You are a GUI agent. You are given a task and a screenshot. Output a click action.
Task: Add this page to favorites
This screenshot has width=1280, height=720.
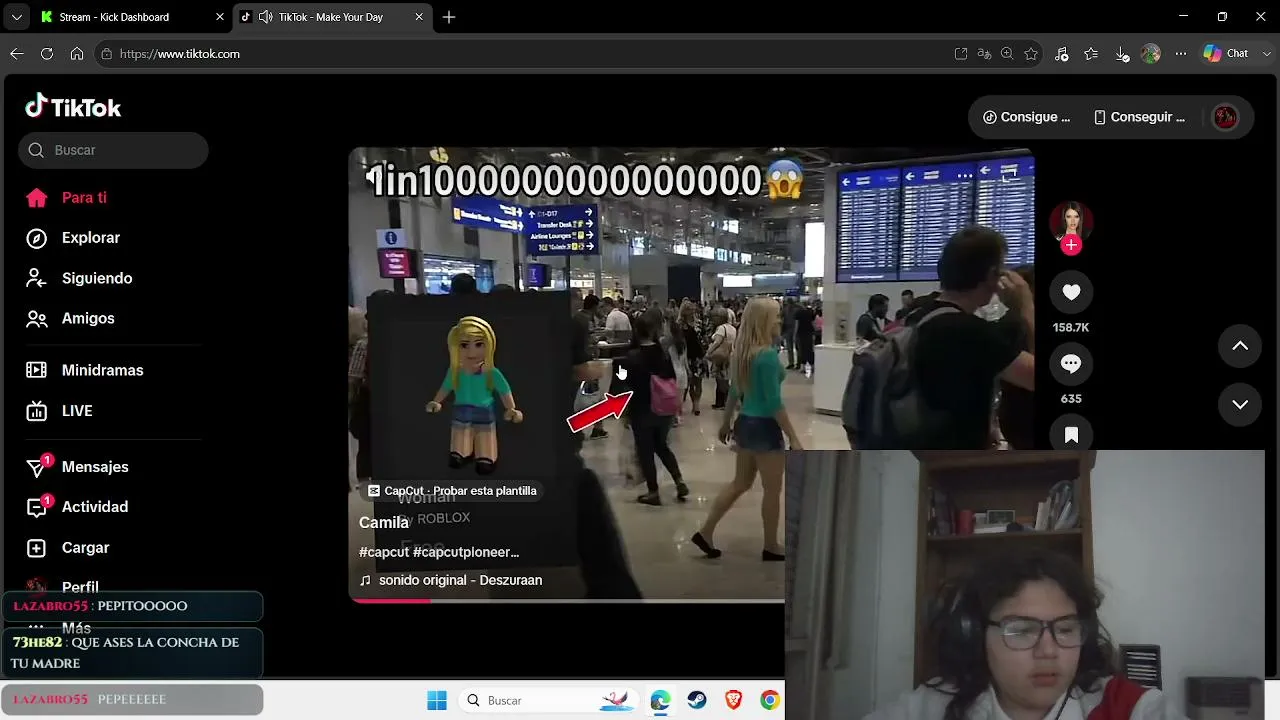1031,54
